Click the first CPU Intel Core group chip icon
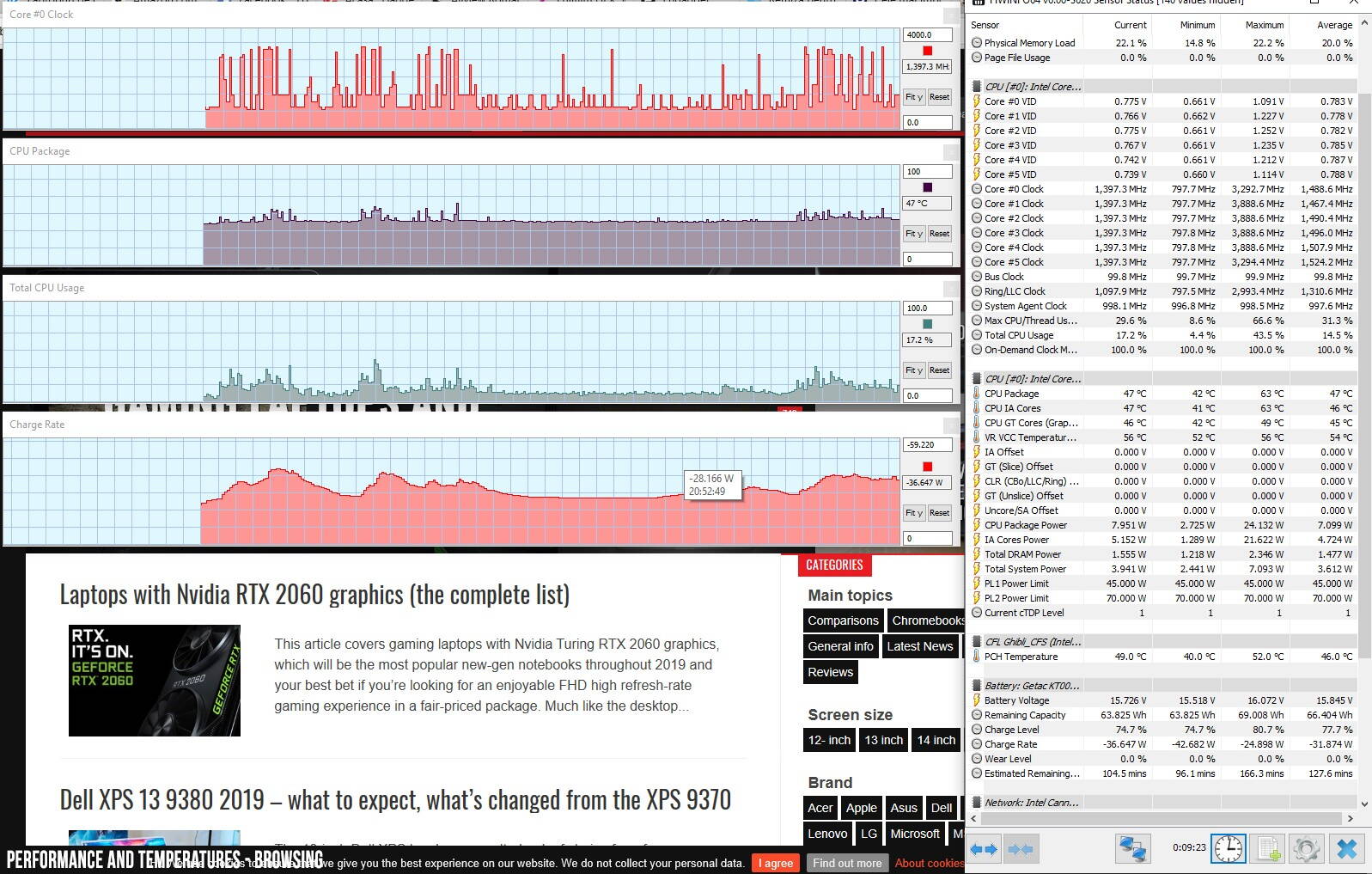Viewport: 1372px width, 874px height. 977,87
